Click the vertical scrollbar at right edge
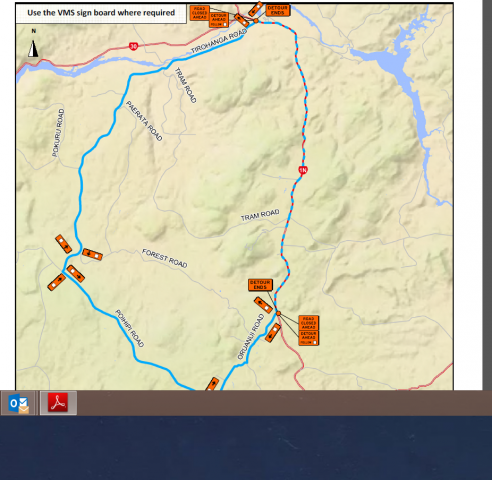492x480 pixels. coord(487,195)
